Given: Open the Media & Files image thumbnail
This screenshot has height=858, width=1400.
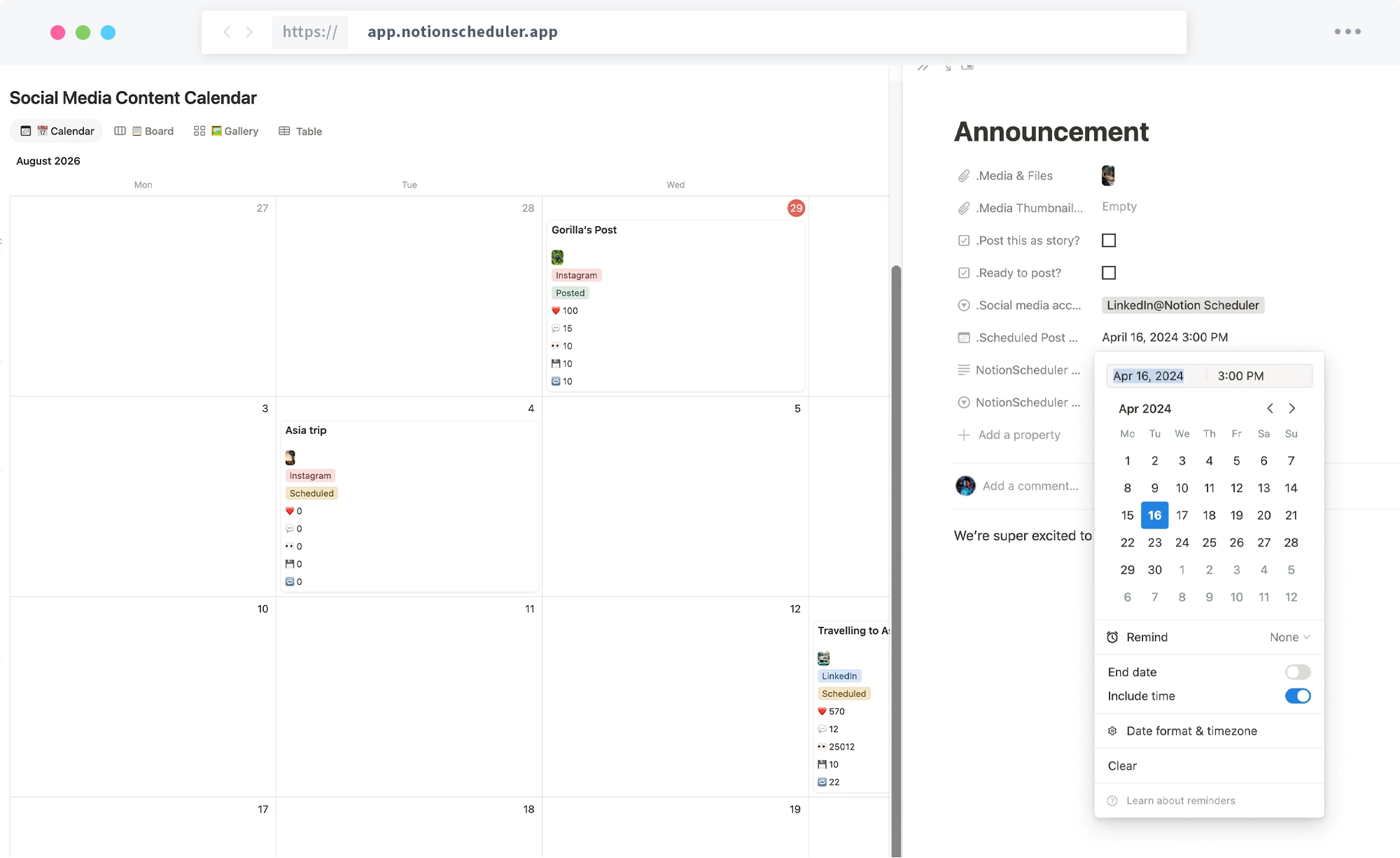Looking at the screenshot, I should click(x=1108, y=176).
